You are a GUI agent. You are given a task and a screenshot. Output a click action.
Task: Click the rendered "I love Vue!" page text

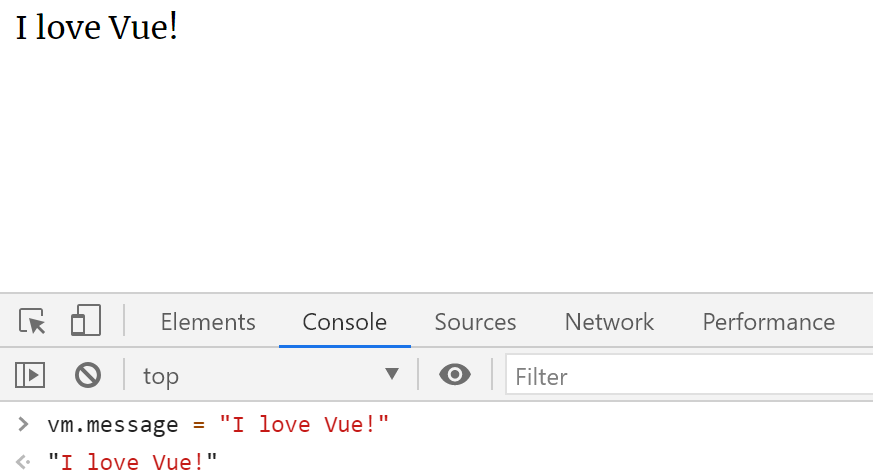(97, 27)
